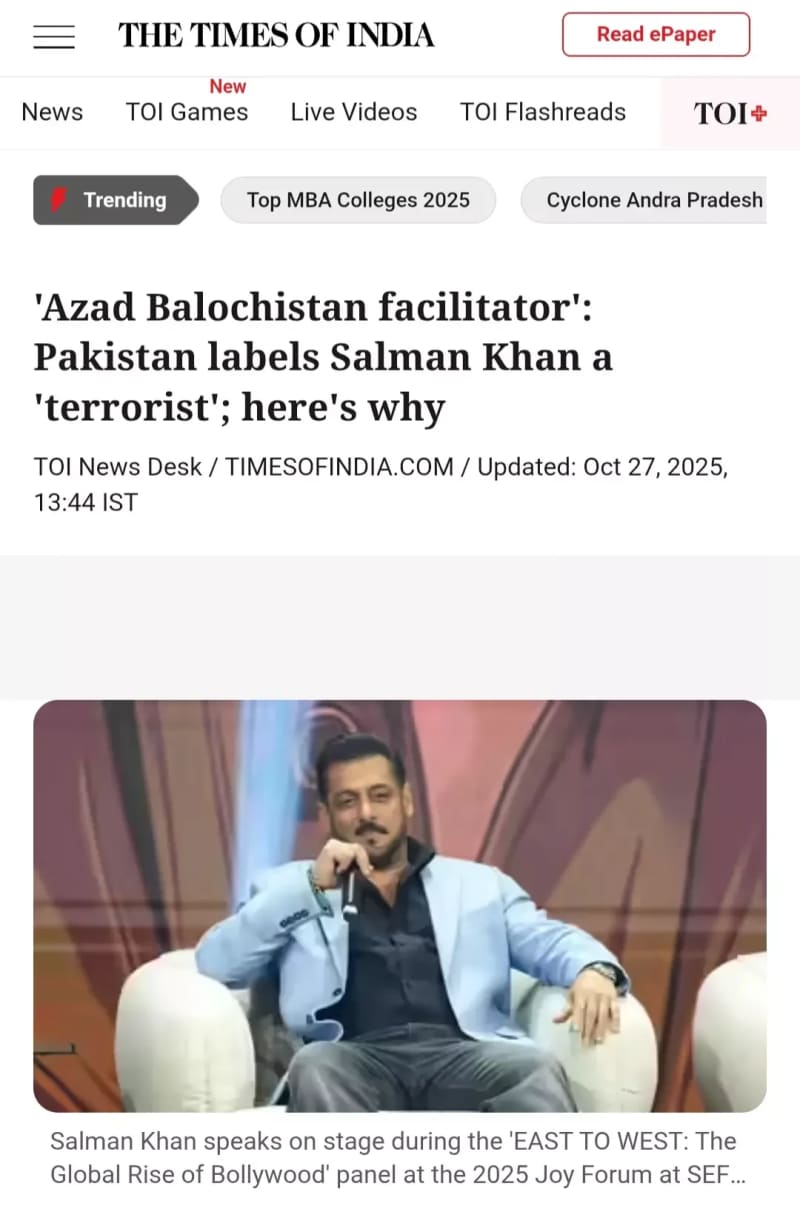Click the TIMESOFINDIA.COM source text
This screenshot has width=800, height=1212.
[x=339, y=467]
